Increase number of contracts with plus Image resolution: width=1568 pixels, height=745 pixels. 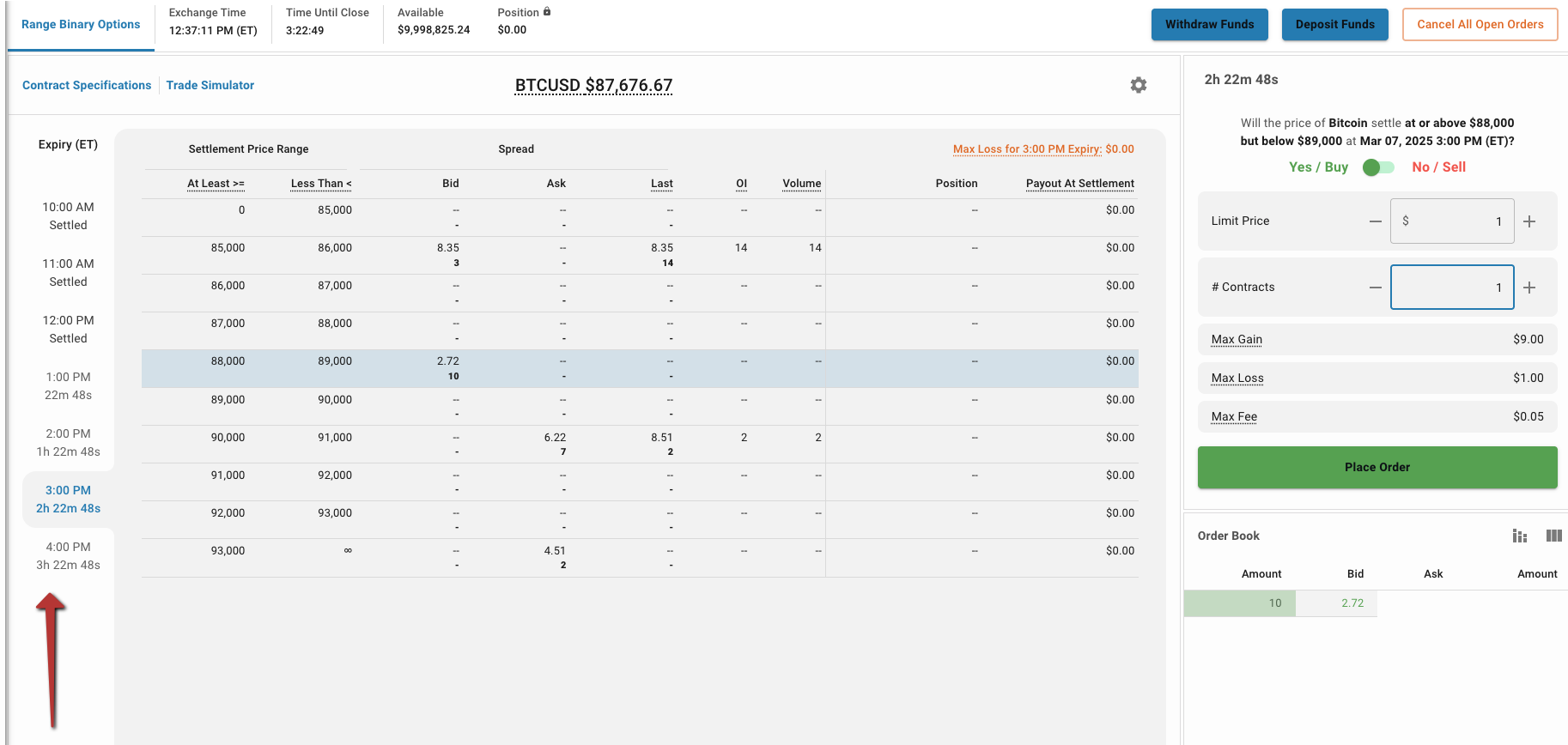[x=1529, y=288]
